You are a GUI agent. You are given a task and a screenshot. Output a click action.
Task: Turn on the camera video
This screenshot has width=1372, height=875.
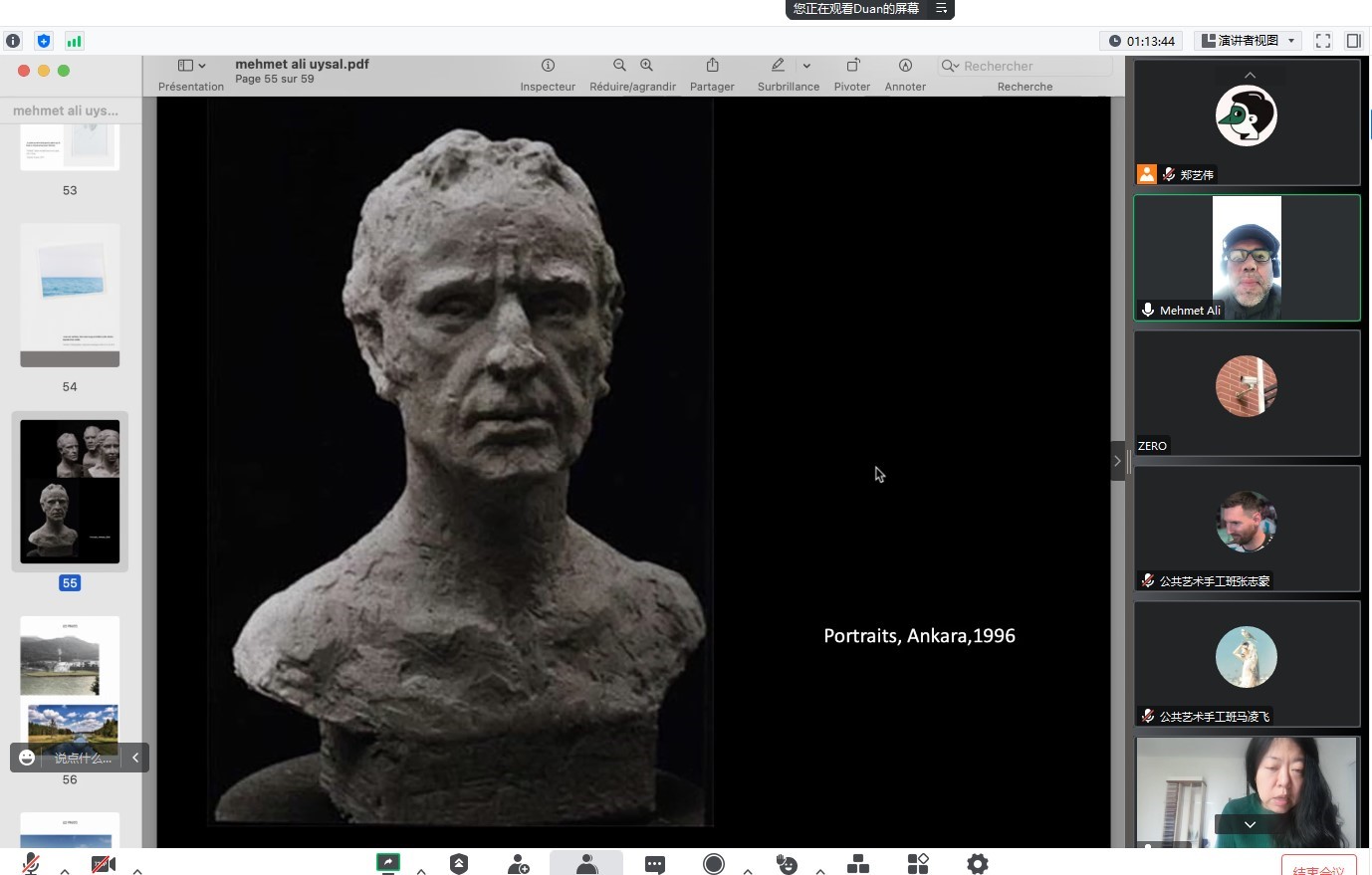pyautogui.click(x=104, y=863)
